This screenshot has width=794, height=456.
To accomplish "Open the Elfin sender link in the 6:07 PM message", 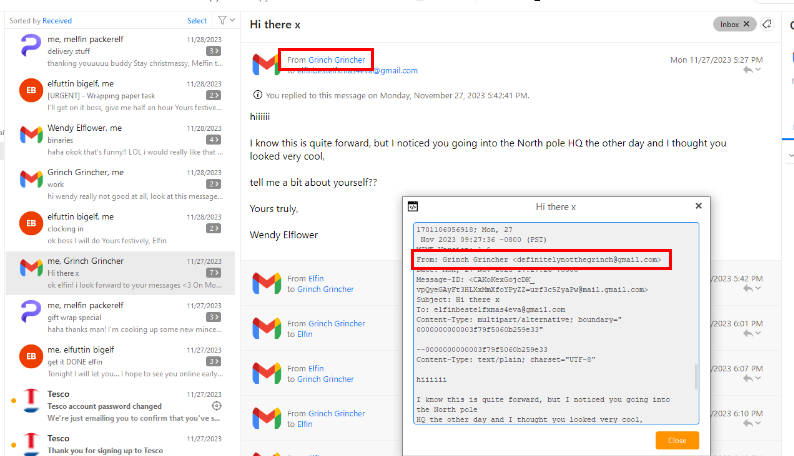I will (316, 368).
